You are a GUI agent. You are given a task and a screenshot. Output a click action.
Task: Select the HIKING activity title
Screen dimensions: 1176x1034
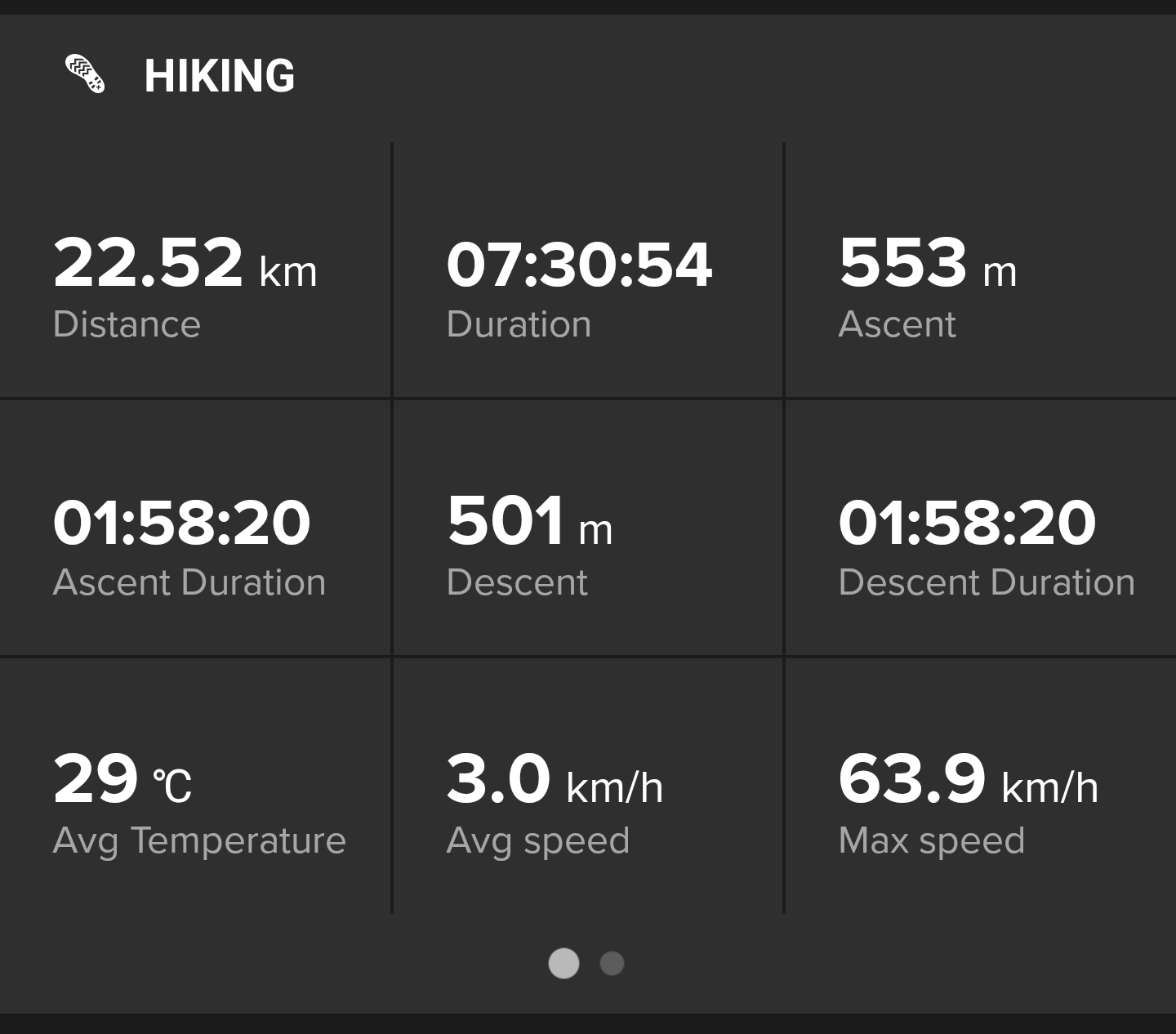pos(220,76)
